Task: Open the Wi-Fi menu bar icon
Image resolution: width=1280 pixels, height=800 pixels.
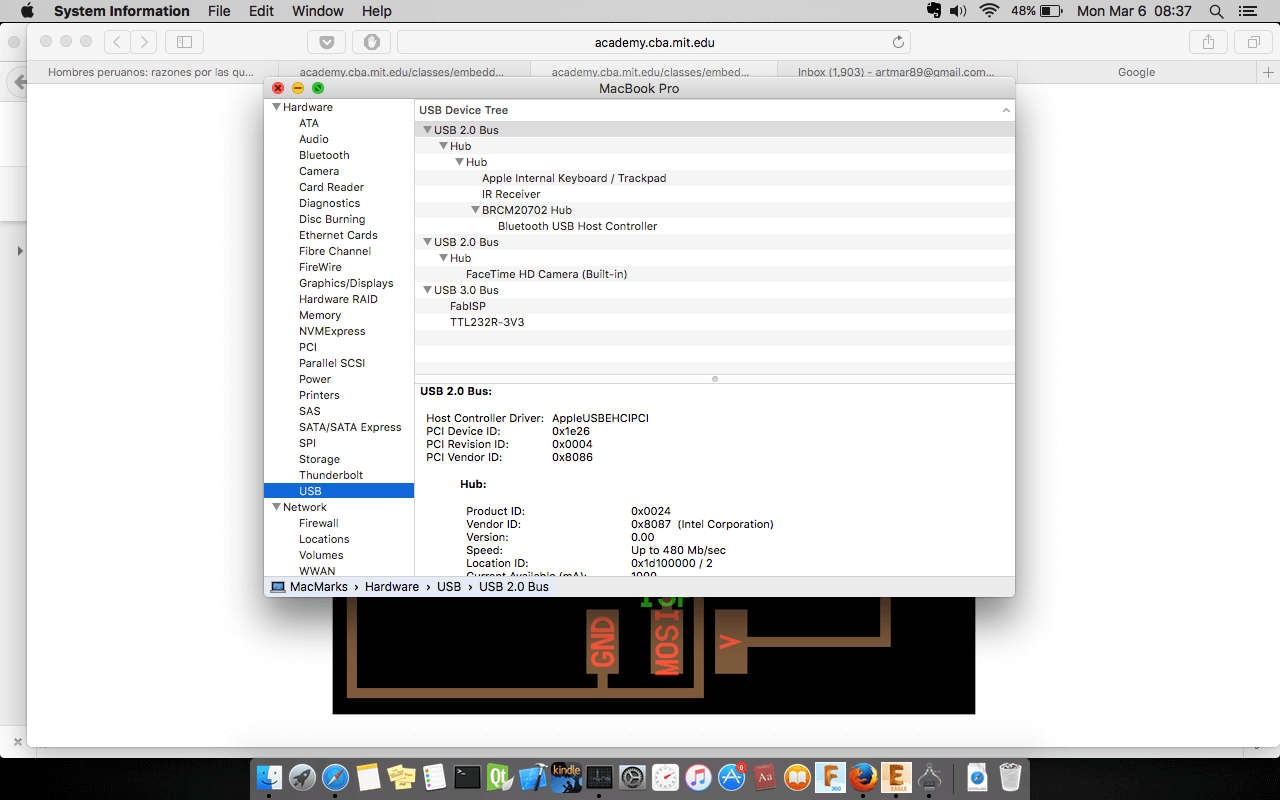Action: coord(989,11)
